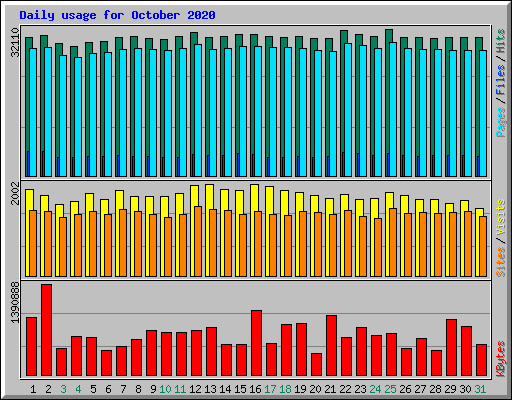512x400 pixels.
Task: Click the day 22 x-axis label
Action: pos(345,389)
